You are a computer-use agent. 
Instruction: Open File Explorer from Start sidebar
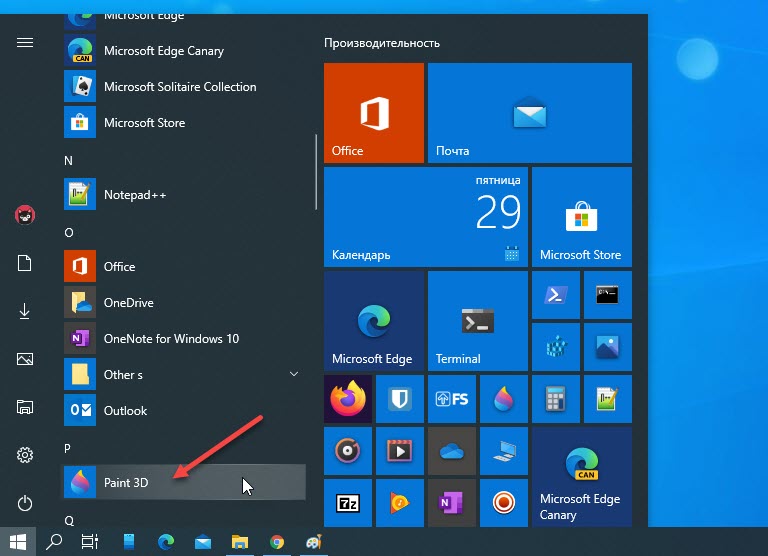tap(25, 407)
